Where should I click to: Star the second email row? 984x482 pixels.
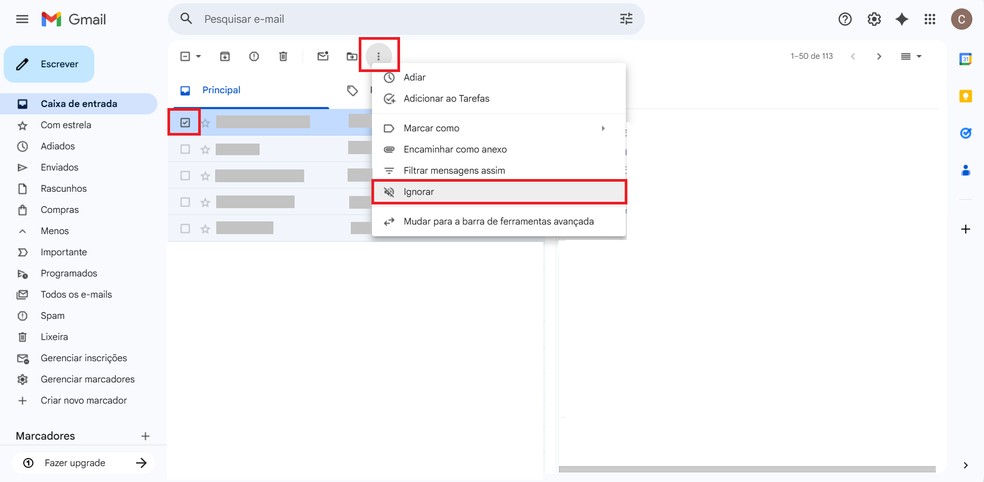point(205,149)
